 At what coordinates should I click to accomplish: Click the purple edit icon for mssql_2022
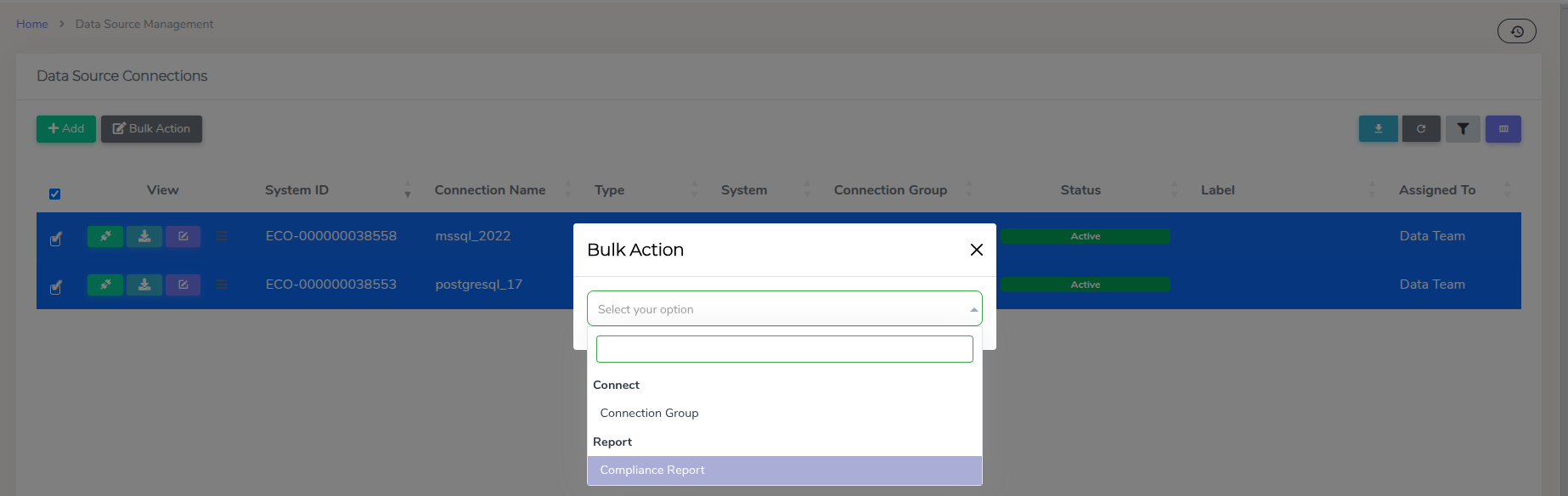pos(183,236)
